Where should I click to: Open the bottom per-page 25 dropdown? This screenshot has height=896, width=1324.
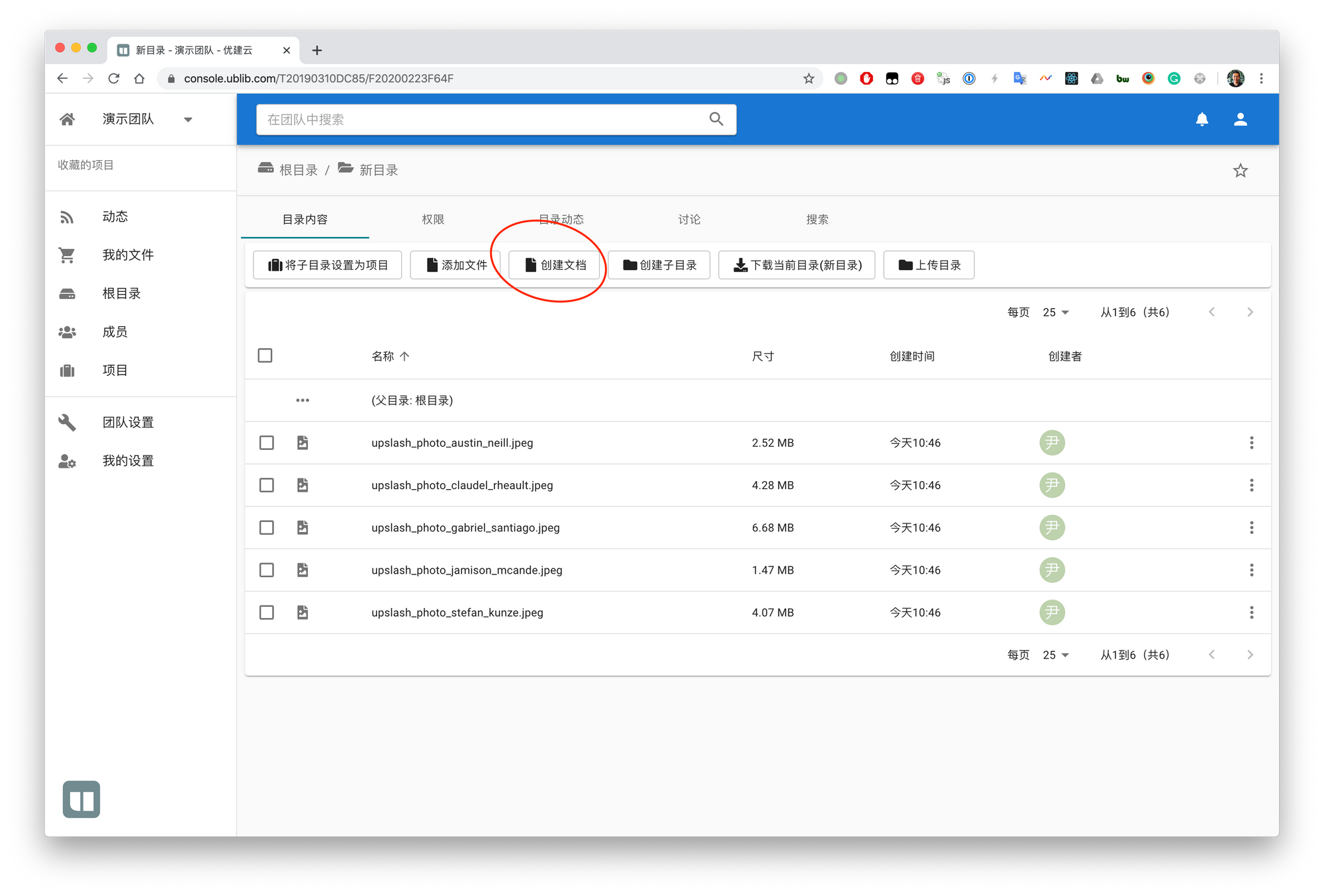point(1055,655)
